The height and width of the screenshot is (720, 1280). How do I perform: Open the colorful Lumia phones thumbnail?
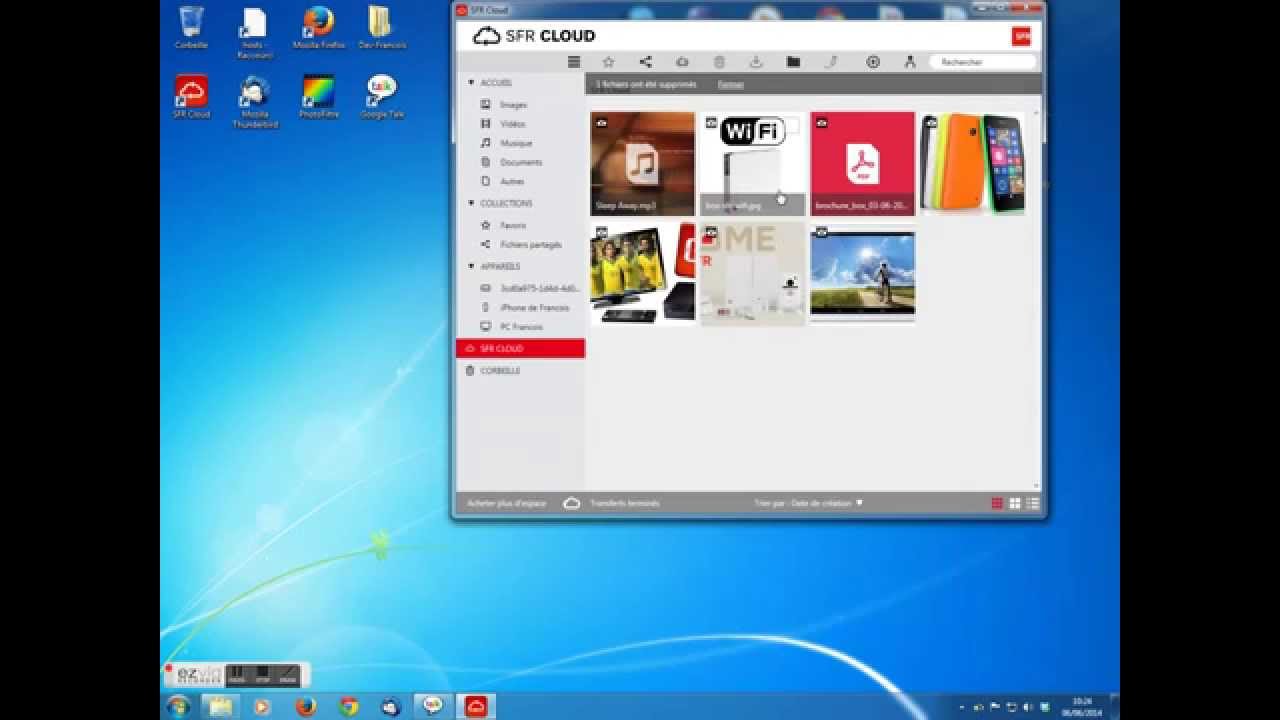[x=972, y=164]
